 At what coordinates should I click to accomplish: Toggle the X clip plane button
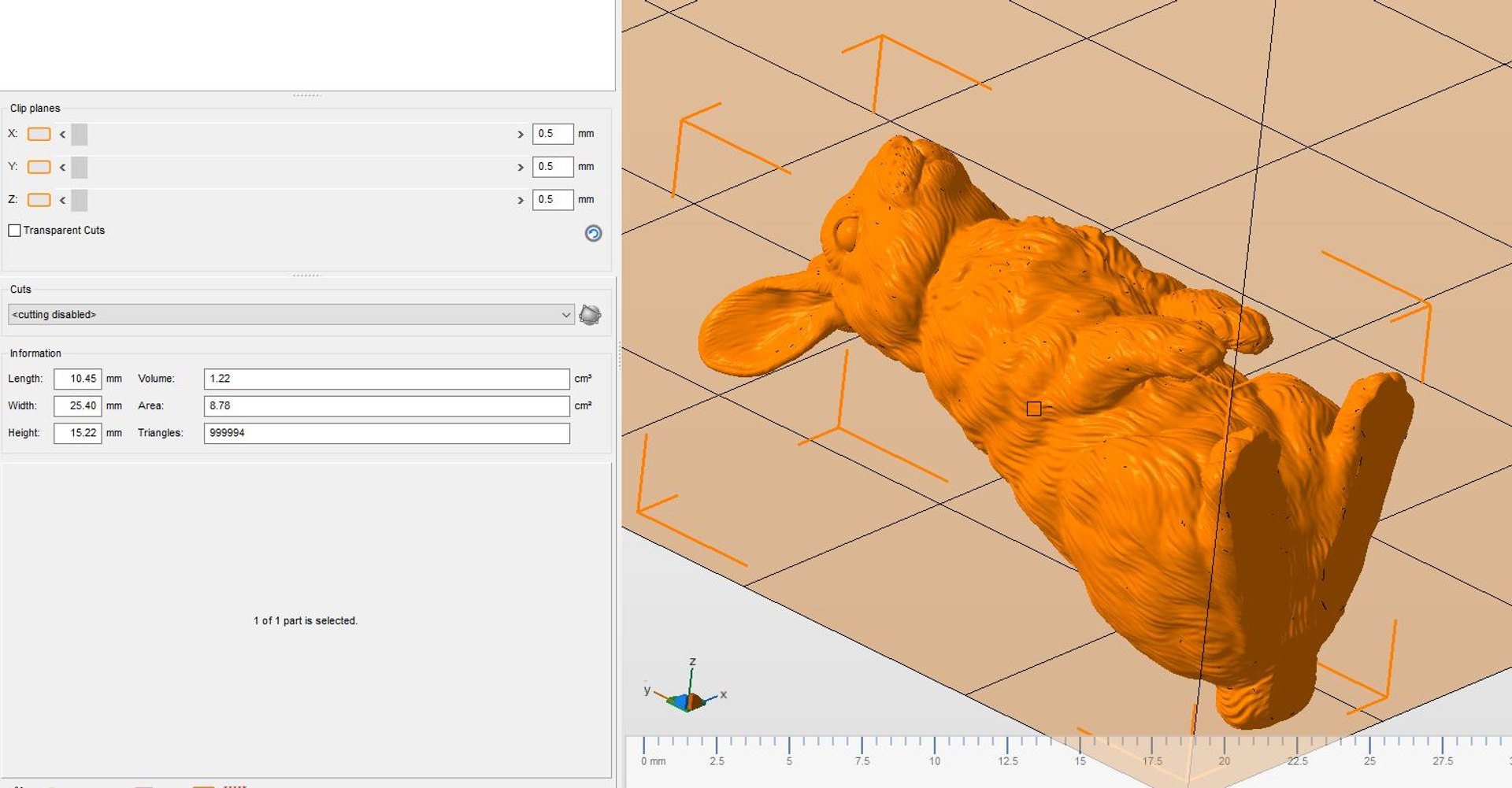tap(39, 134)
